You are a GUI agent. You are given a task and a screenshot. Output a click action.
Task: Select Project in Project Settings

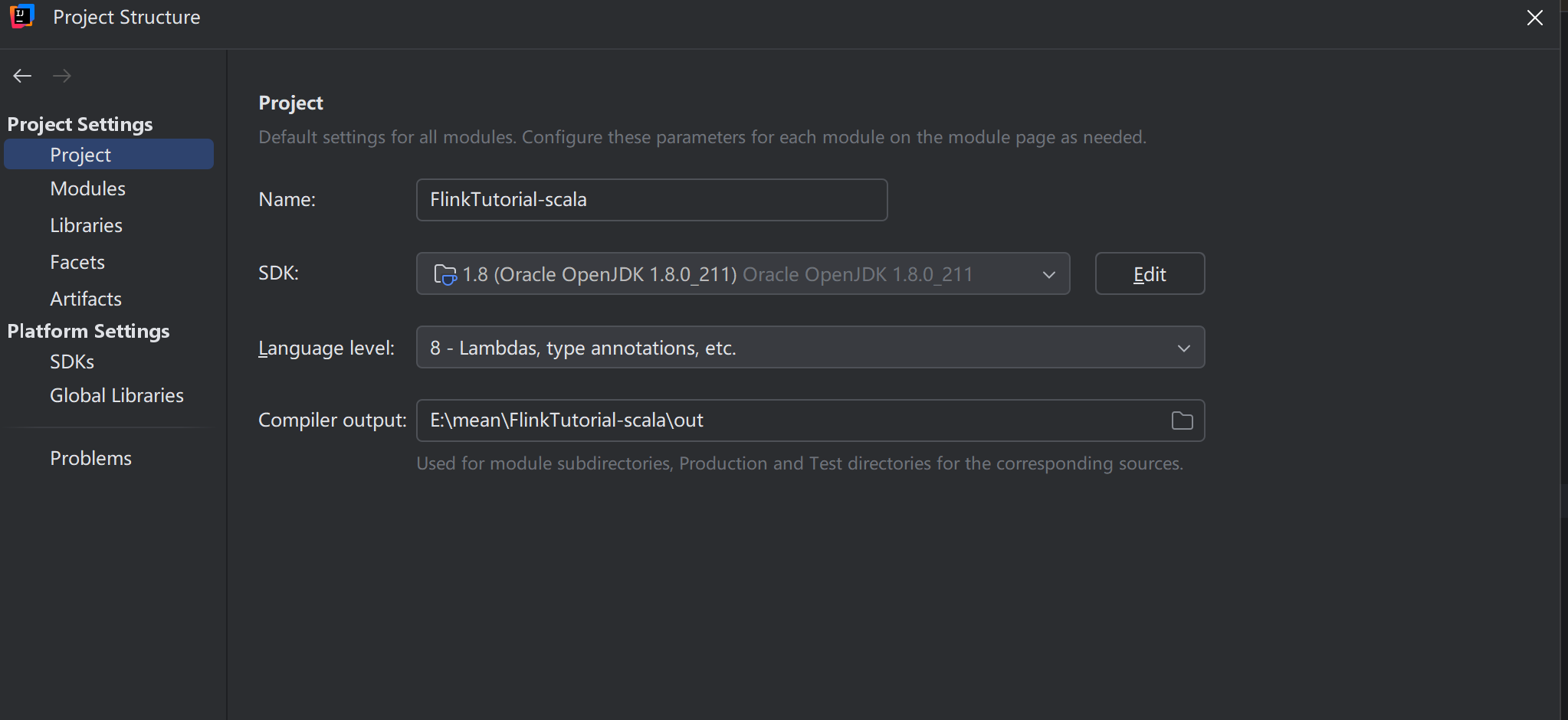click(x=109, y=154)
